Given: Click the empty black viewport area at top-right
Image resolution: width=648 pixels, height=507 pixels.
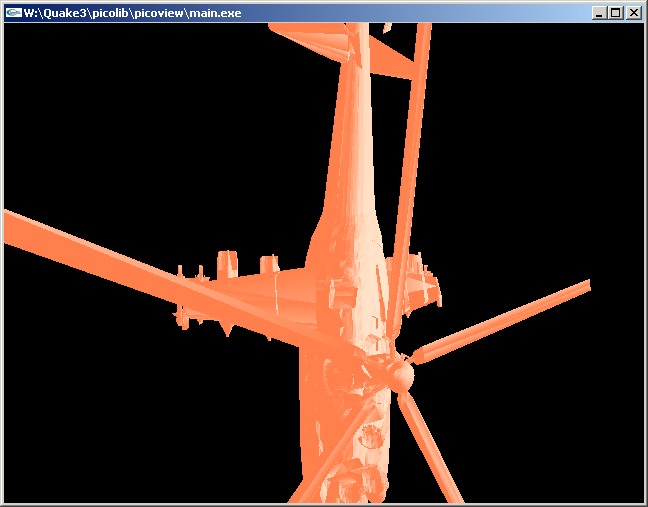Looking at the screenshot, I should tap(560, 100).
